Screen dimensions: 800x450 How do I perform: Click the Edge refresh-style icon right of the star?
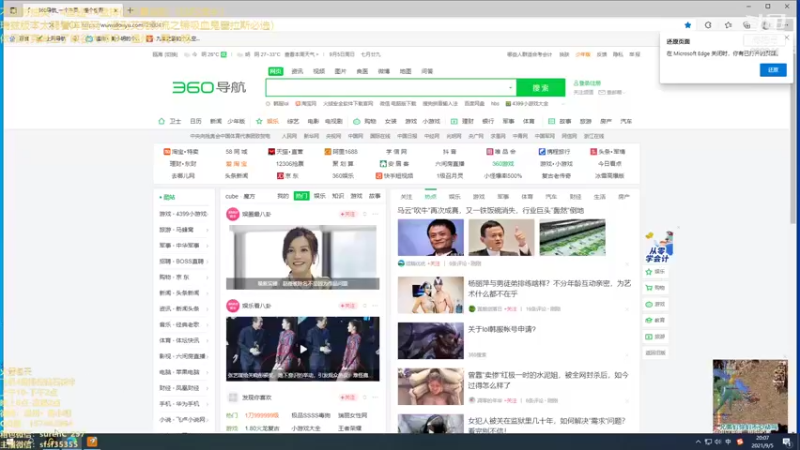tap(708, 25)
